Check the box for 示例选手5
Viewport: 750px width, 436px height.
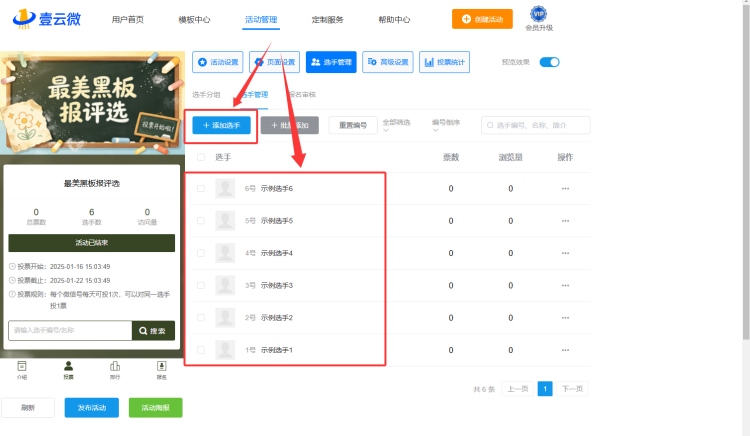point(201,221)
